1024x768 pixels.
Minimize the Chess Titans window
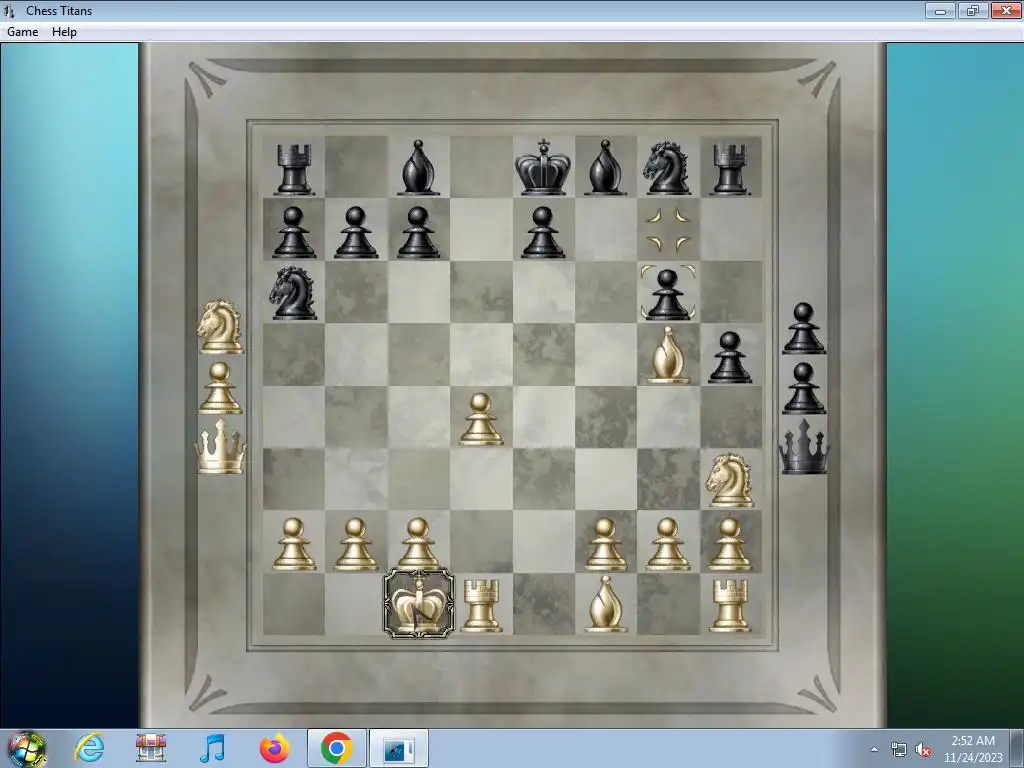coord(940,10)
